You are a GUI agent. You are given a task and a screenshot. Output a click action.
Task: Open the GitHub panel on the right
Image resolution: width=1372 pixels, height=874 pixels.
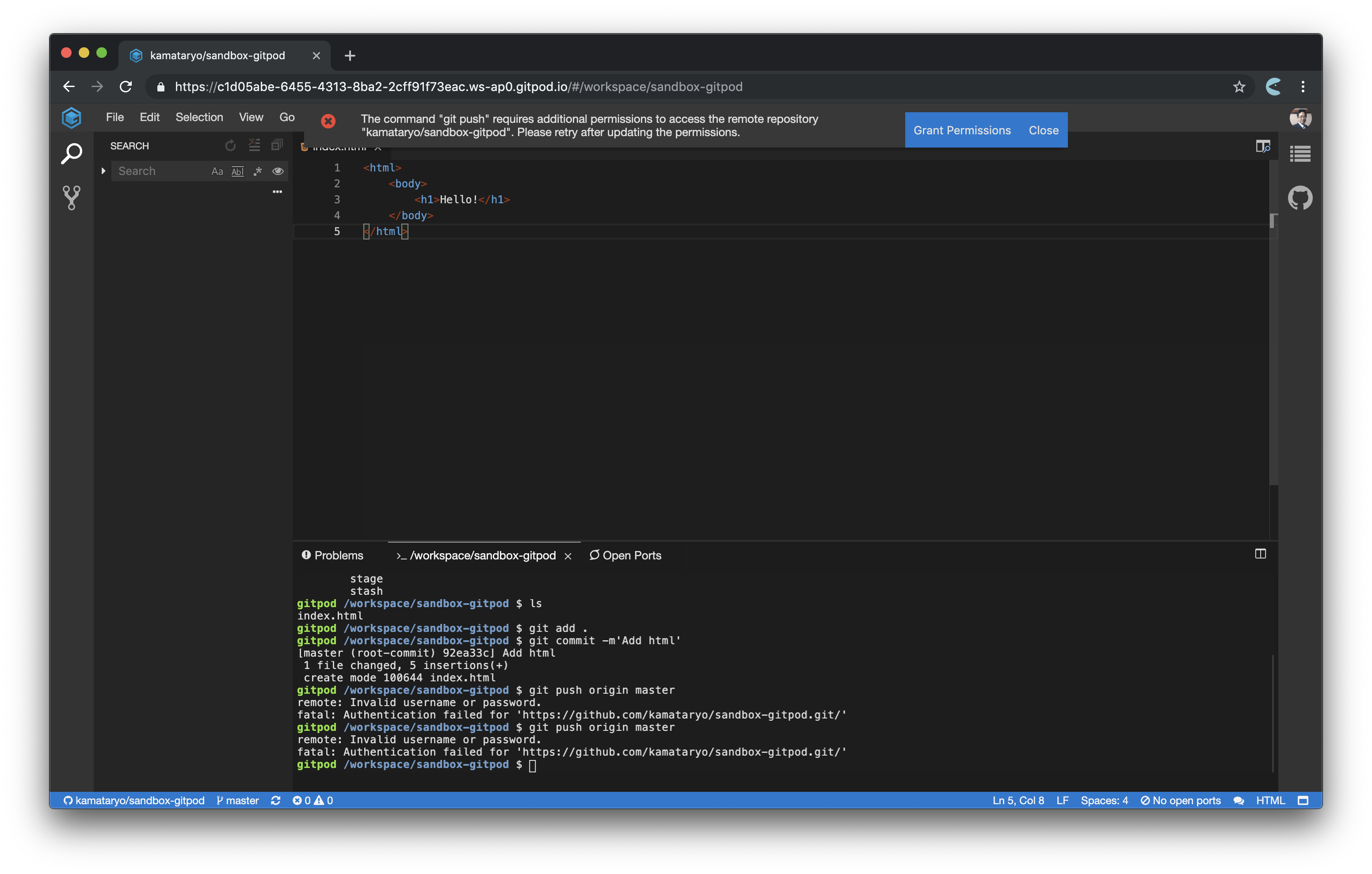(1300, 198)
